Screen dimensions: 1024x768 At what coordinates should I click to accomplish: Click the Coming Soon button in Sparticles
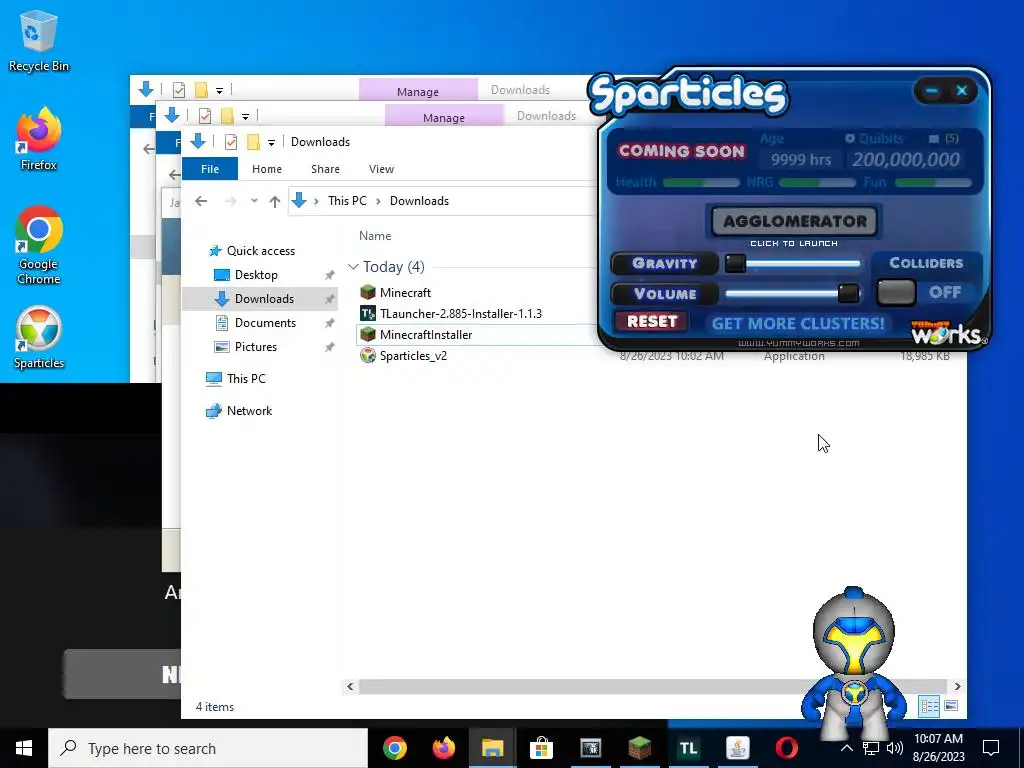681,152
